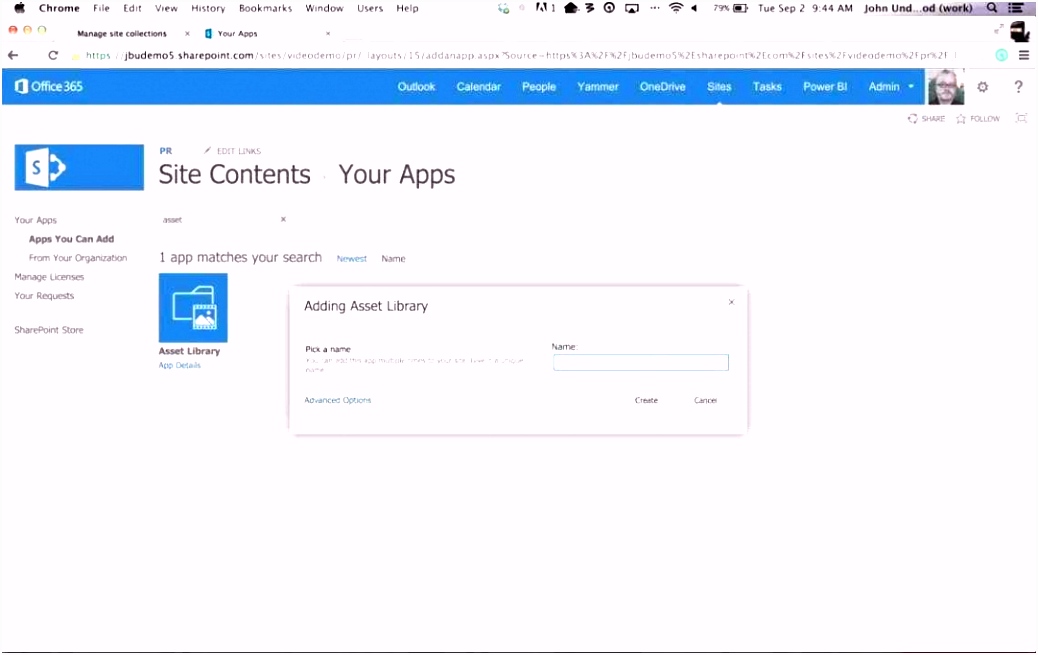Viewport: 1038px width, 655px height.
Task: Open the App Details link
Action: [179, 365]
